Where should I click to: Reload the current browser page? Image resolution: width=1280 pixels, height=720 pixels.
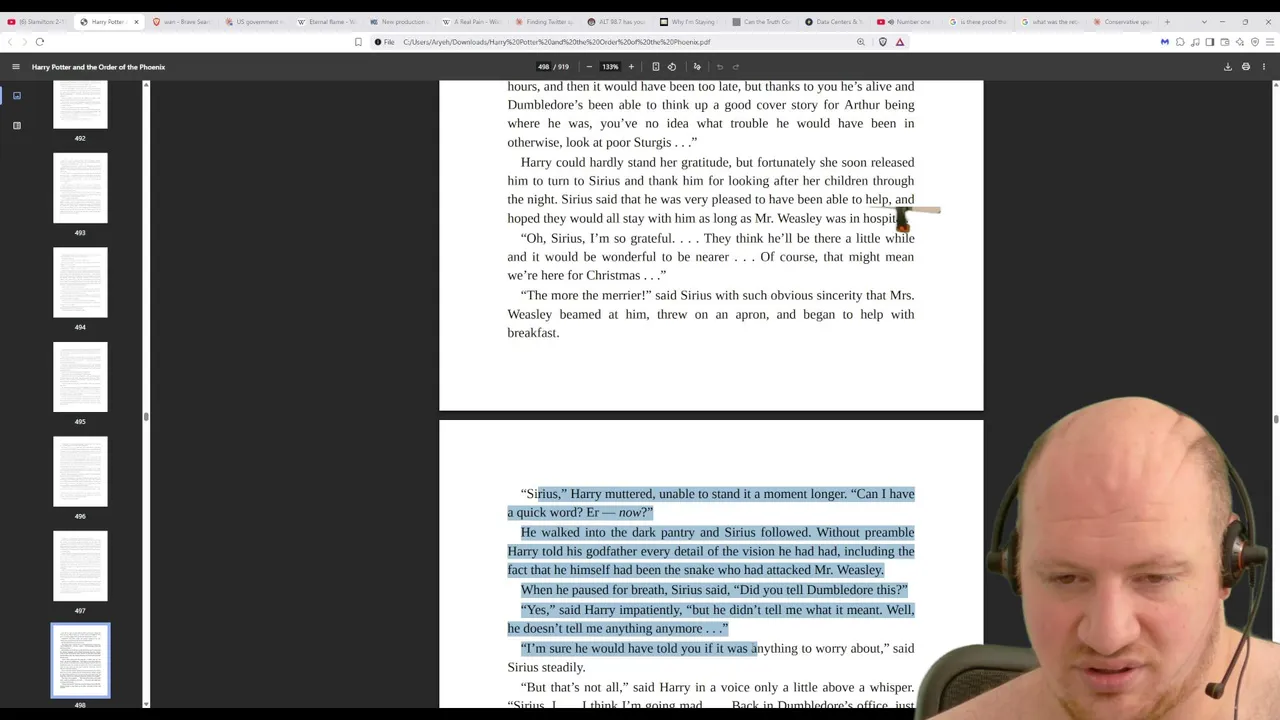pyautogui.click(x=40, y=42)
